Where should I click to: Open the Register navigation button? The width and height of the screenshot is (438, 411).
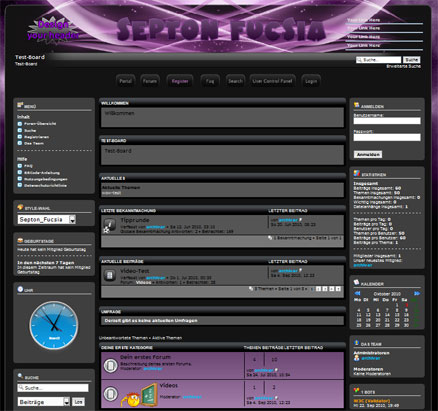180,81
